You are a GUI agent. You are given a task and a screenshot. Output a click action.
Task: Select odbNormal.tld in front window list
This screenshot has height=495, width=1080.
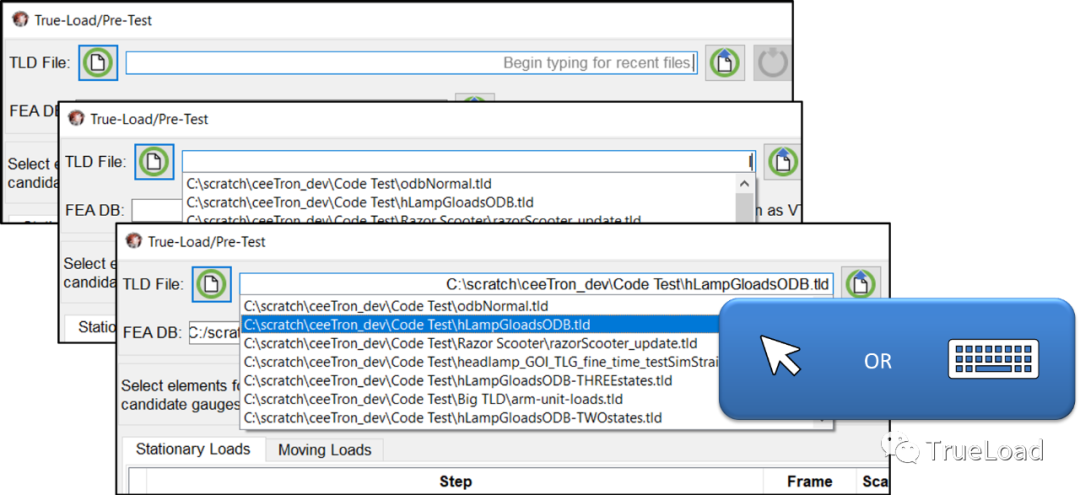point(479,306)
